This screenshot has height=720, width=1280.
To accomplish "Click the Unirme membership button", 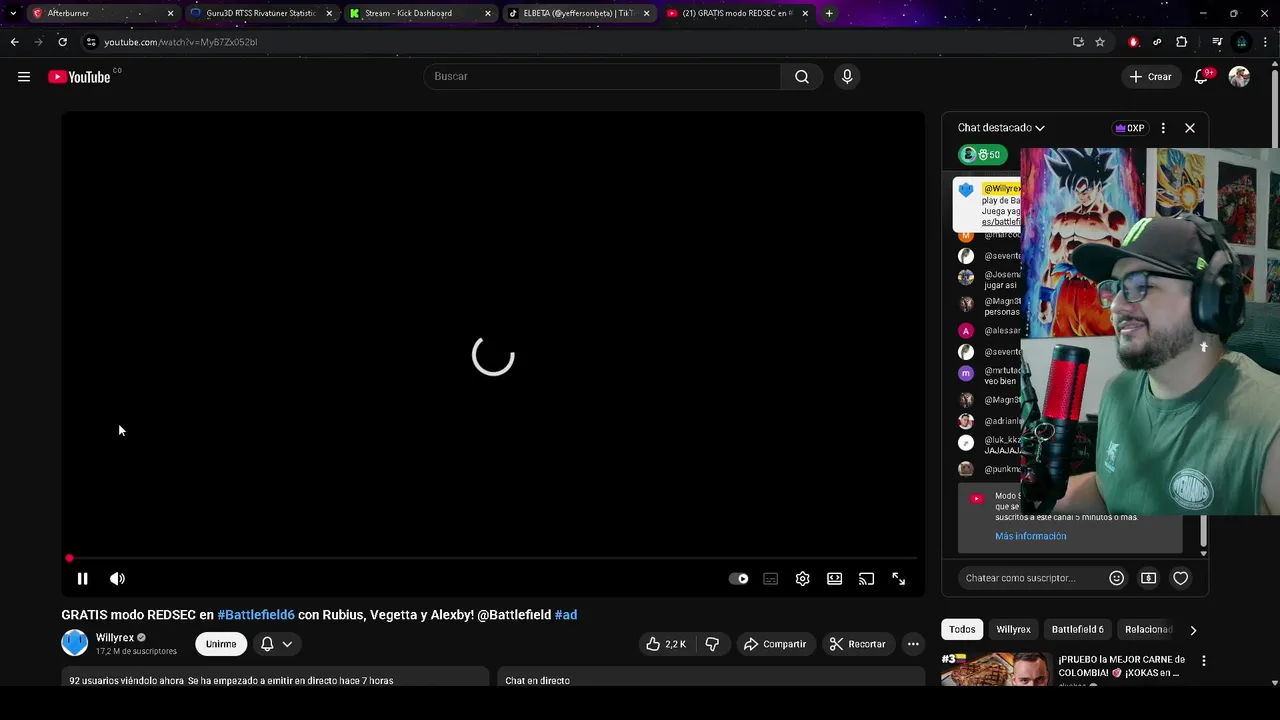I will tap(221, 644).
